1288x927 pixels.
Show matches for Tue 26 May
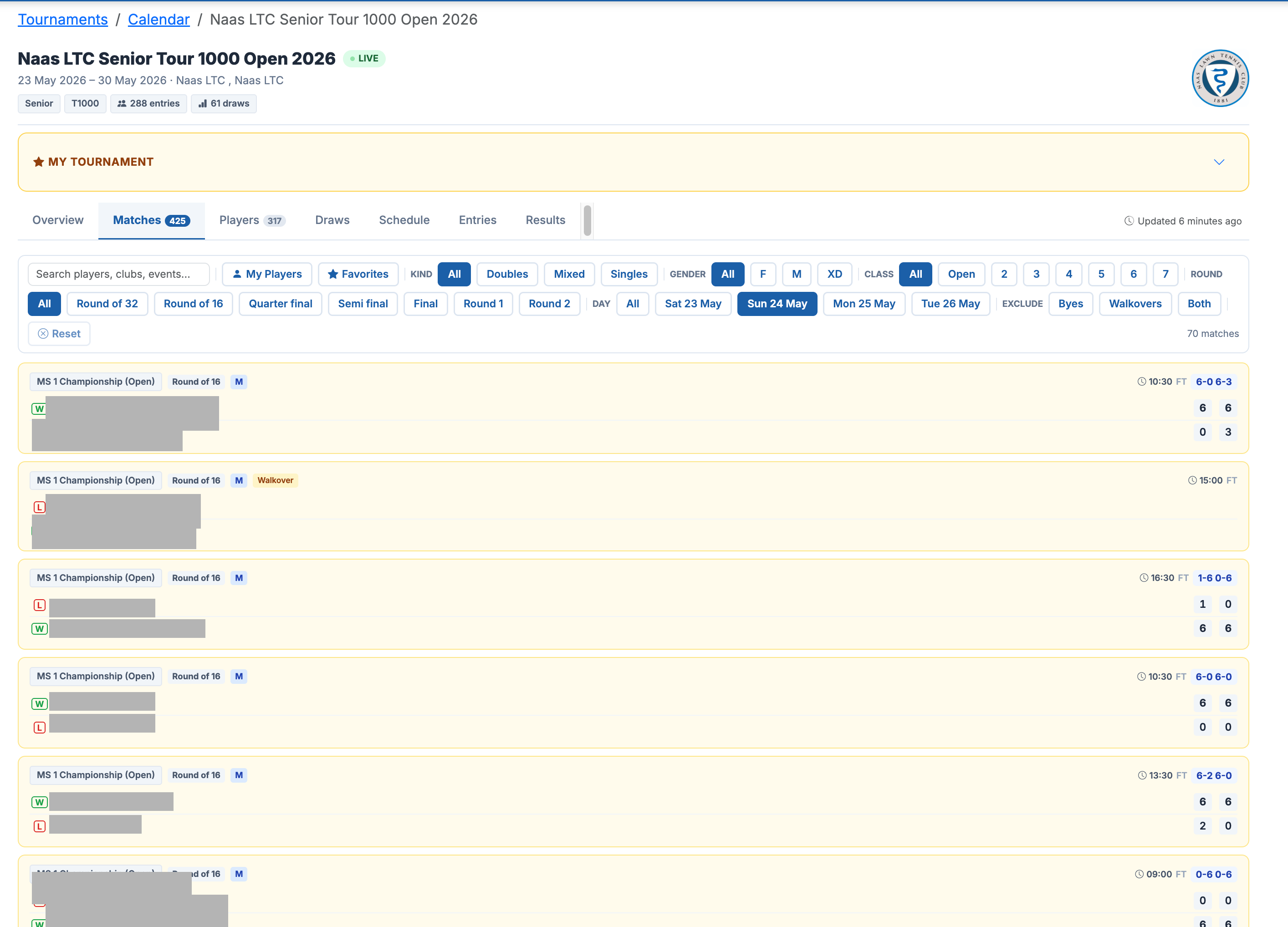click(x=950, y=304)
